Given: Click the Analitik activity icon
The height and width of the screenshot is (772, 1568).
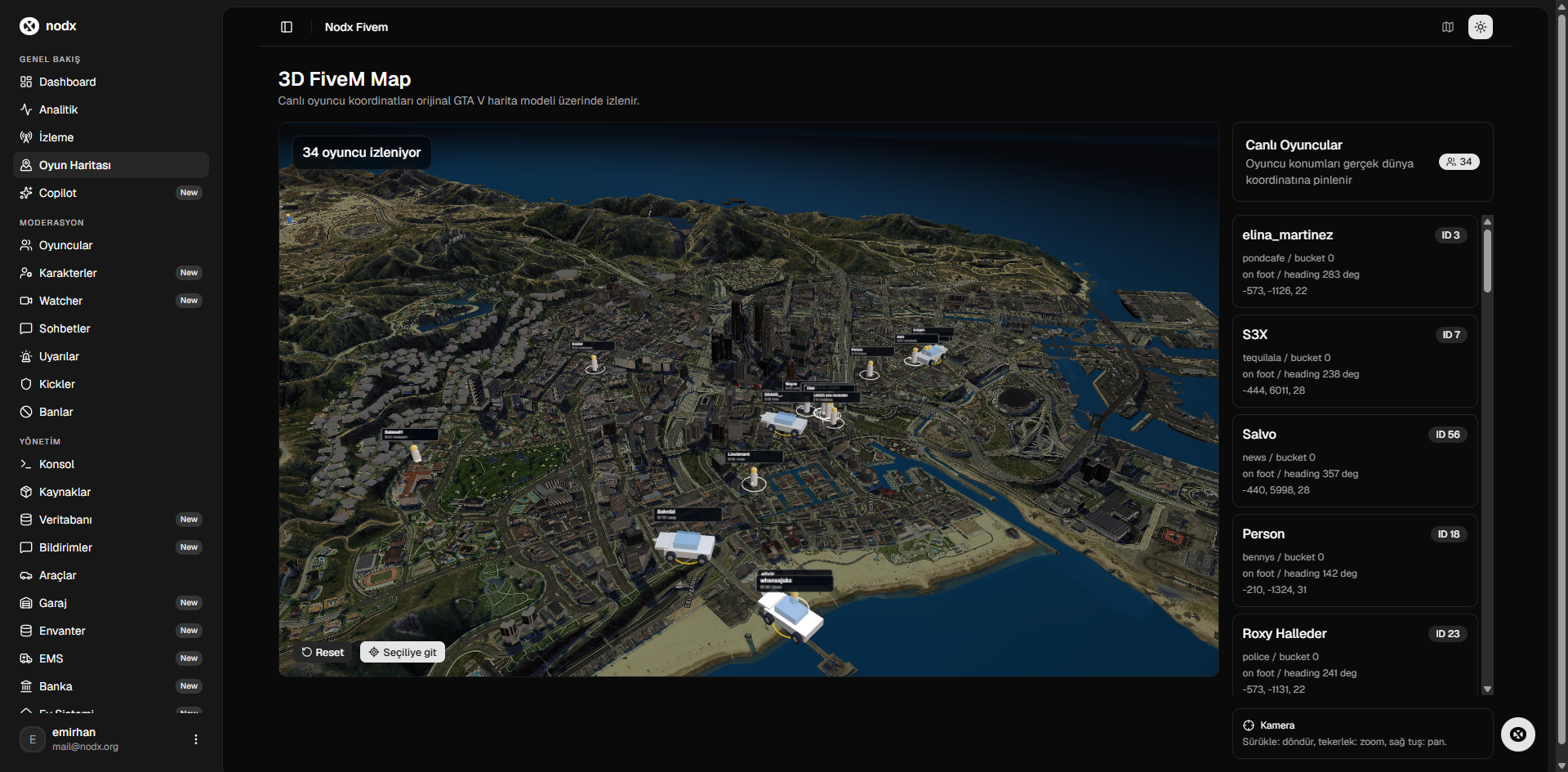Looking at the screenshot, I should (26, 109).
